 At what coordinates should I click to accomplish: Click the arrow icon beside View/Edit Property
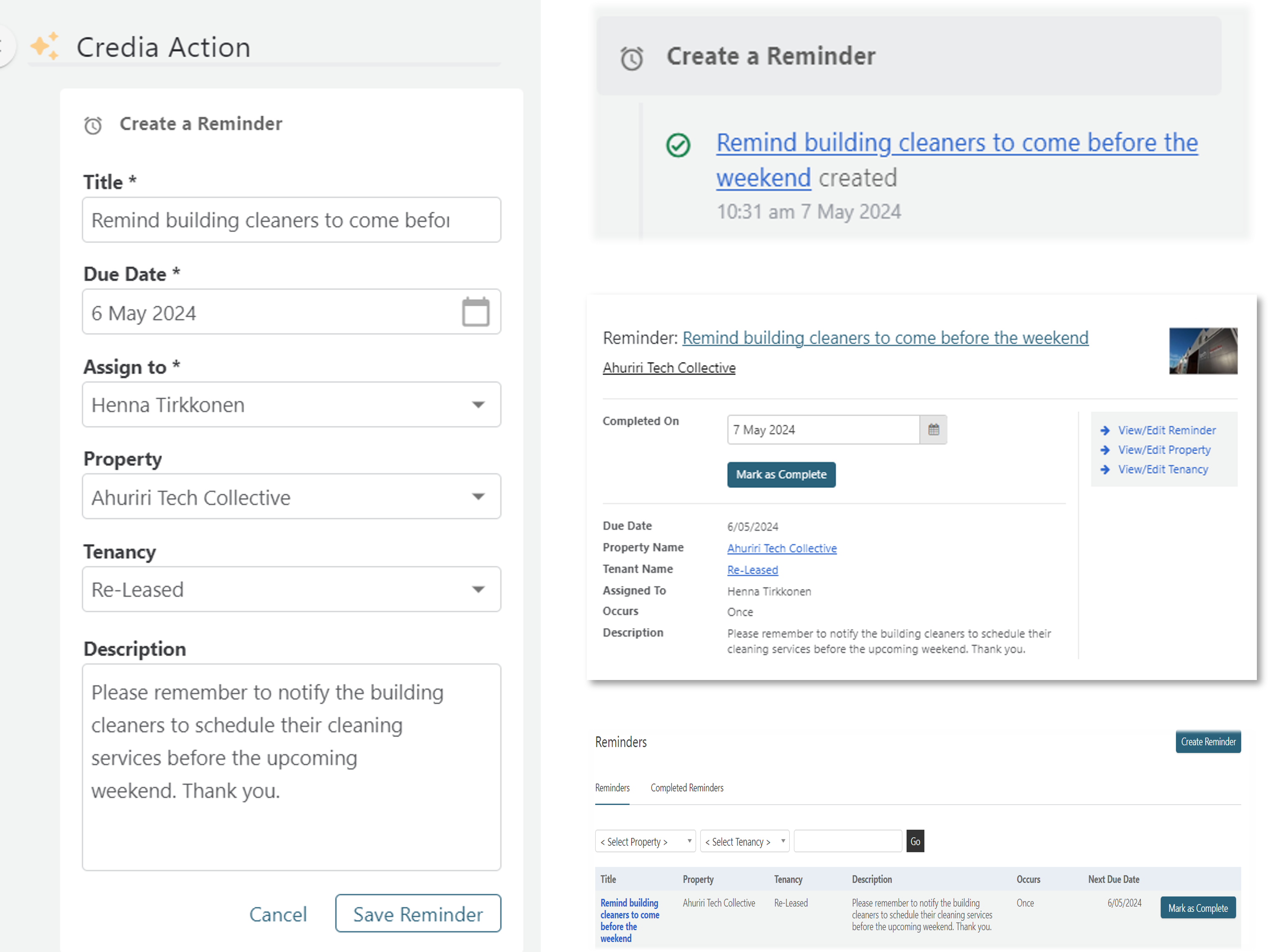coord(1105,450)
